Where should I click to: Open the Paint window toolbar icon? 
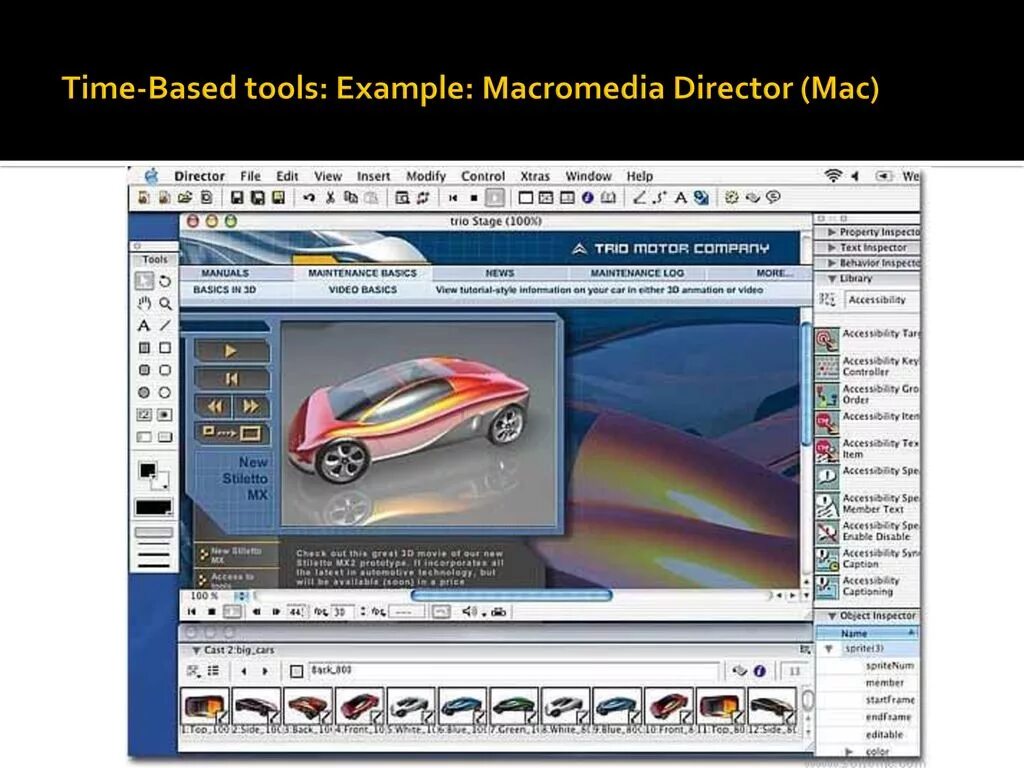639,197
